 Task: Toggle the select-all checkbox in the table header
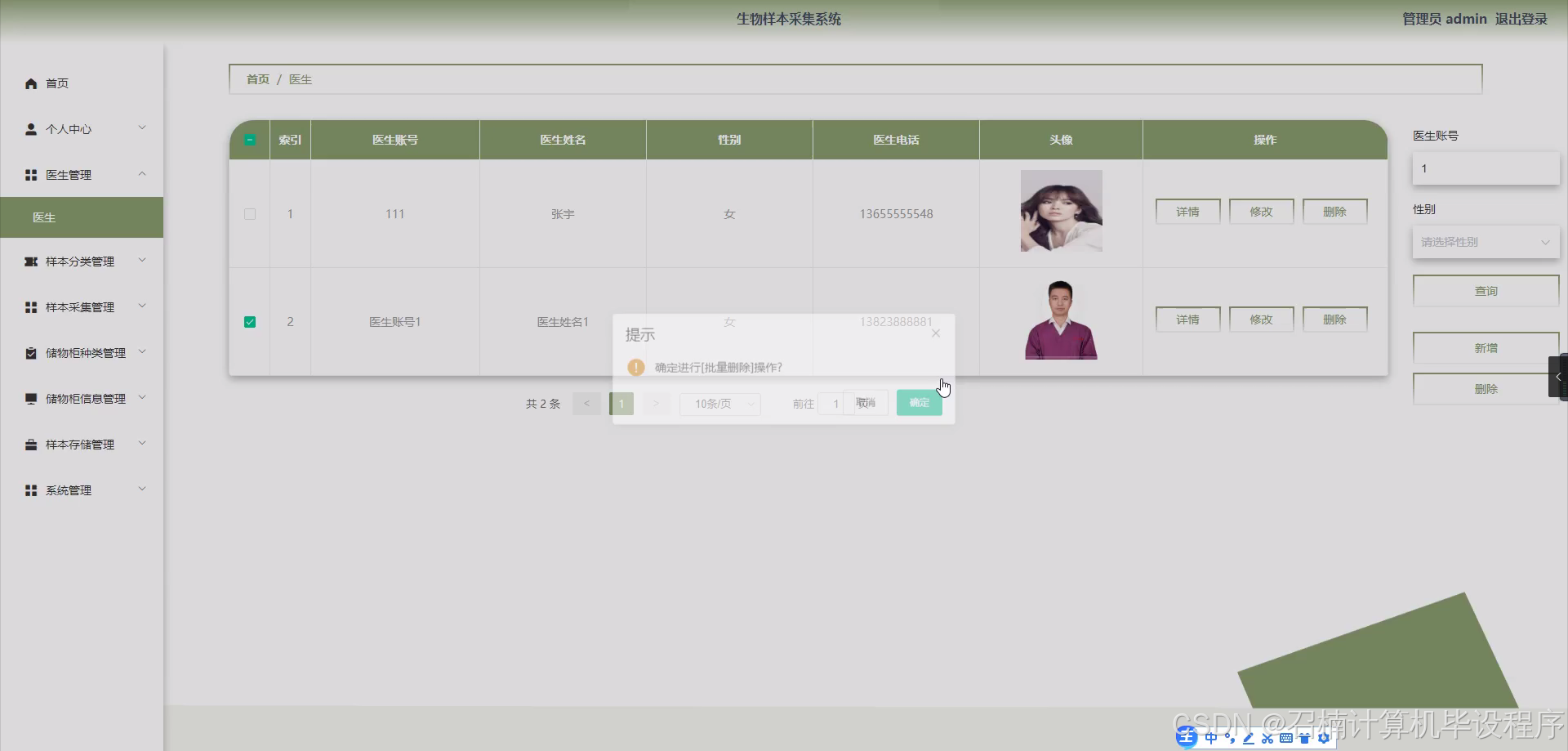[x=250, y=140]
